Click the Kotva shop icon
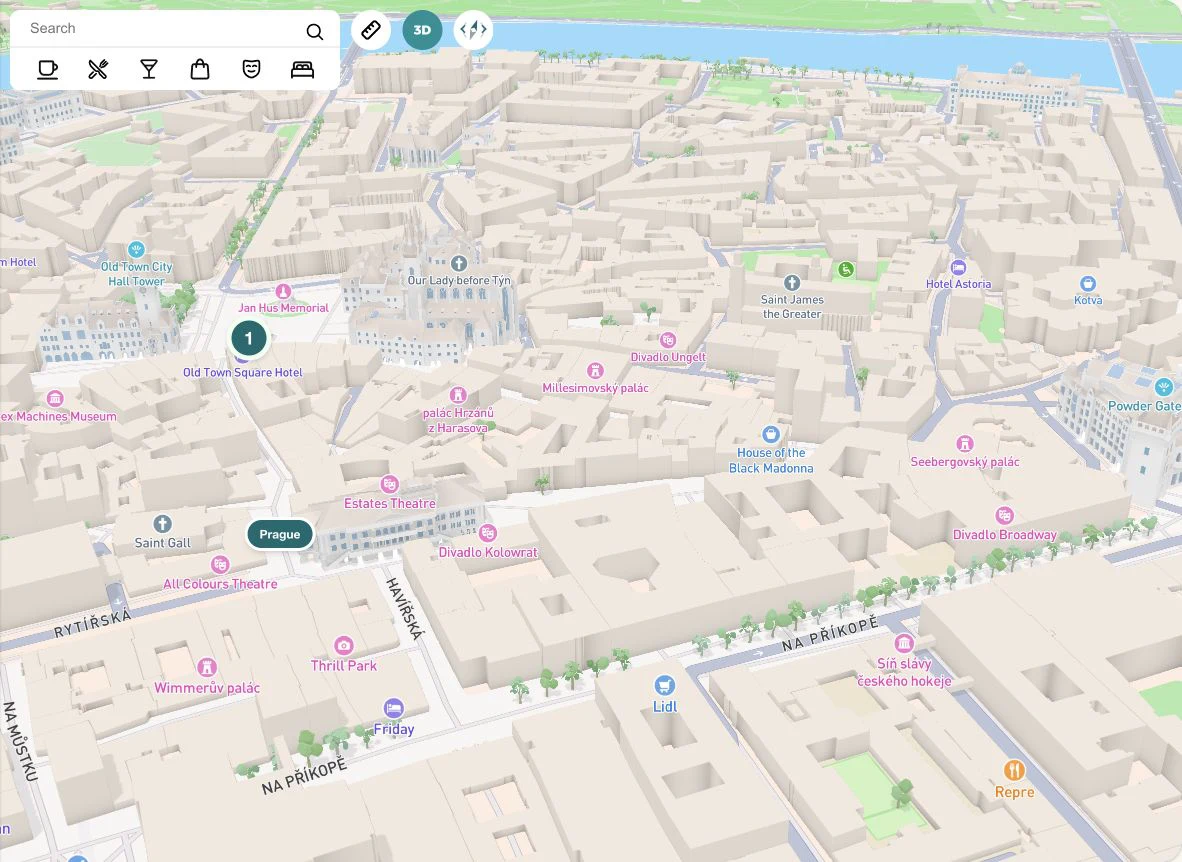 1088,284
